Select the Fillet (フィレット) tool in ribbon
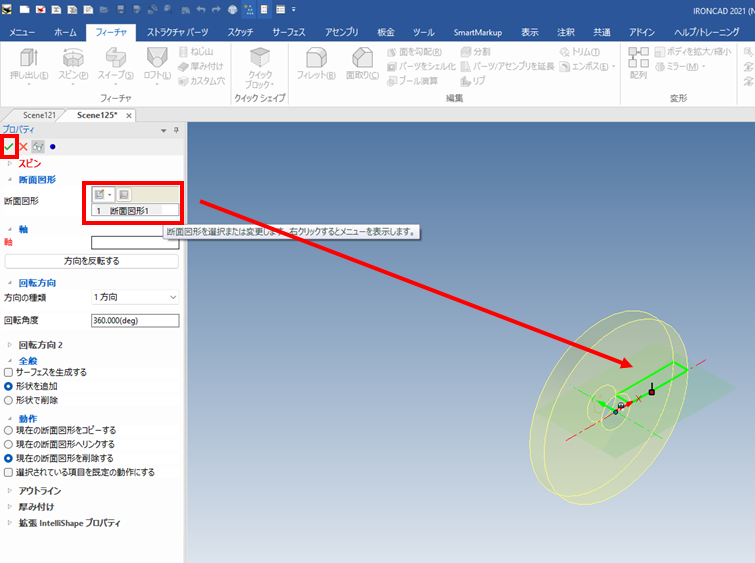Screen dimensions: 755x563 [317, 63]
